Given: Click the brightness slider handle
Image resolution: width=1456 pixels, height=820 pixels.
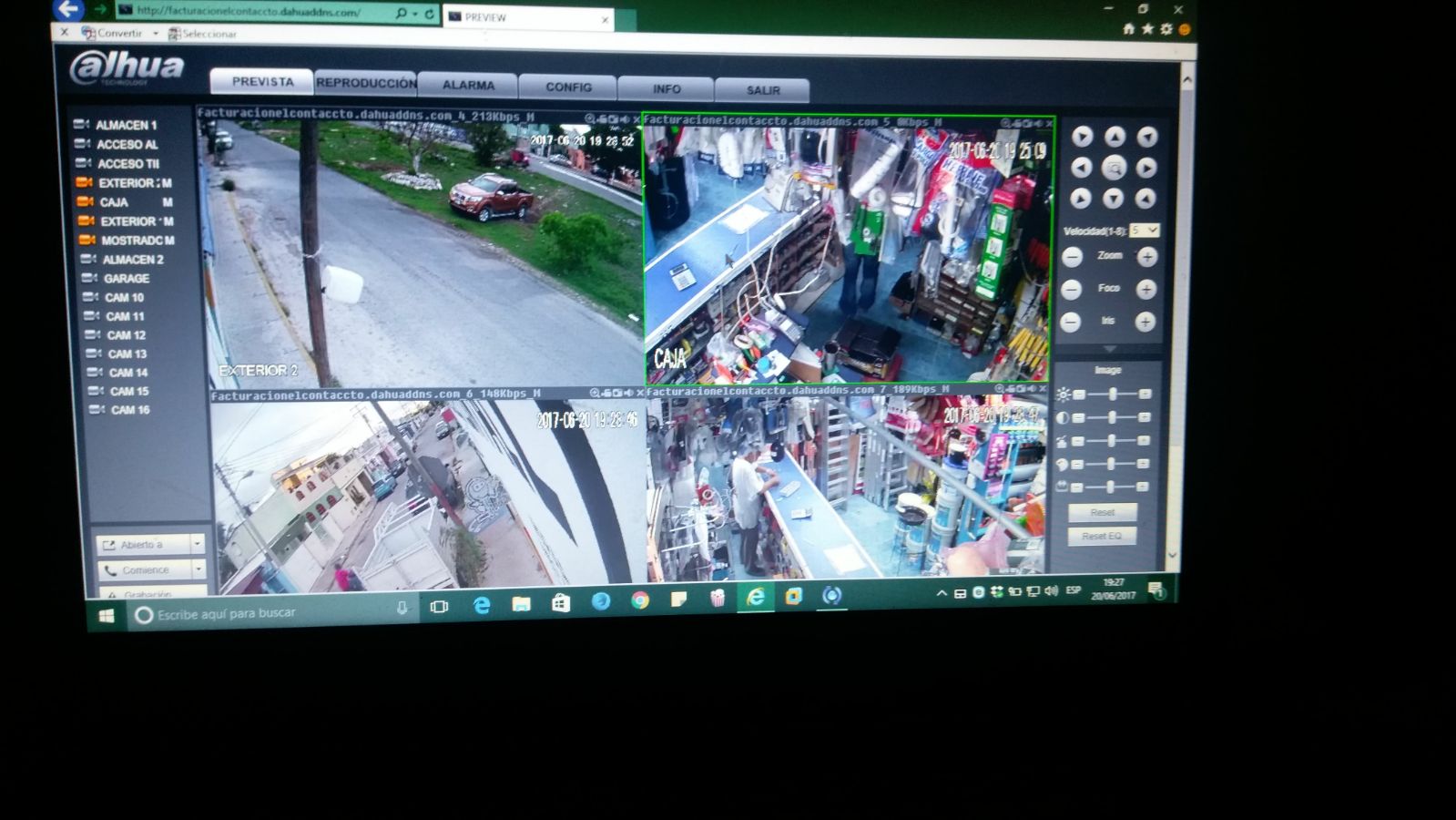Looking at the screenshot, I should (1113, 394).
